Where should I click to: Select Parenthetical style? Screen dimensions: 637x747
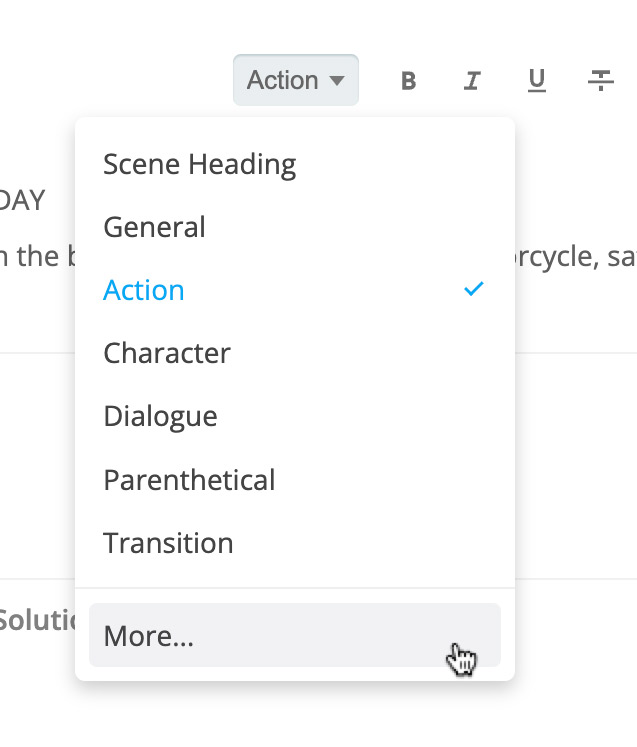pyautogui.click(x=295, y=480)
